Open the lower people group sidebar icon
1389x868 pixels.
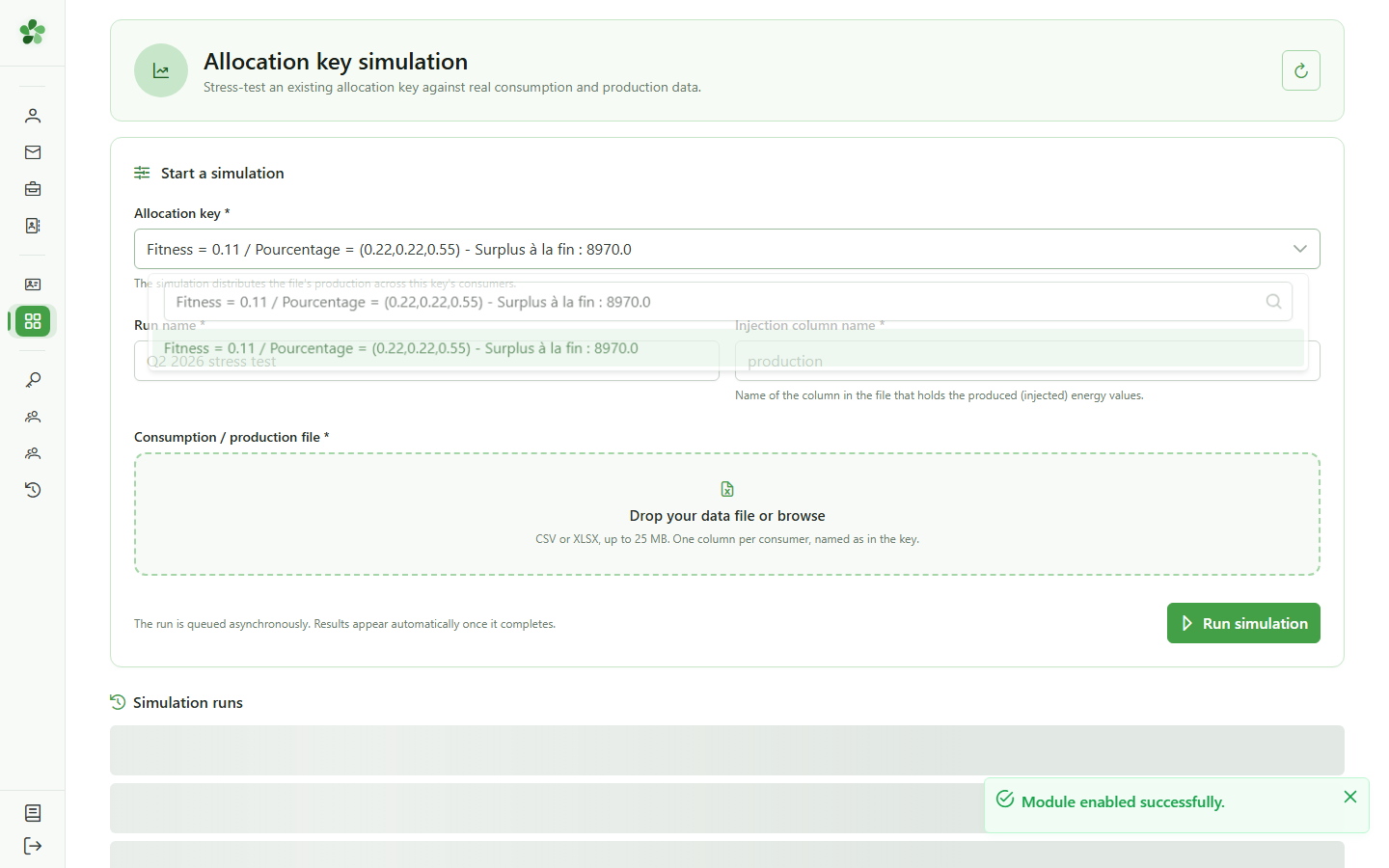click(33, 453)
